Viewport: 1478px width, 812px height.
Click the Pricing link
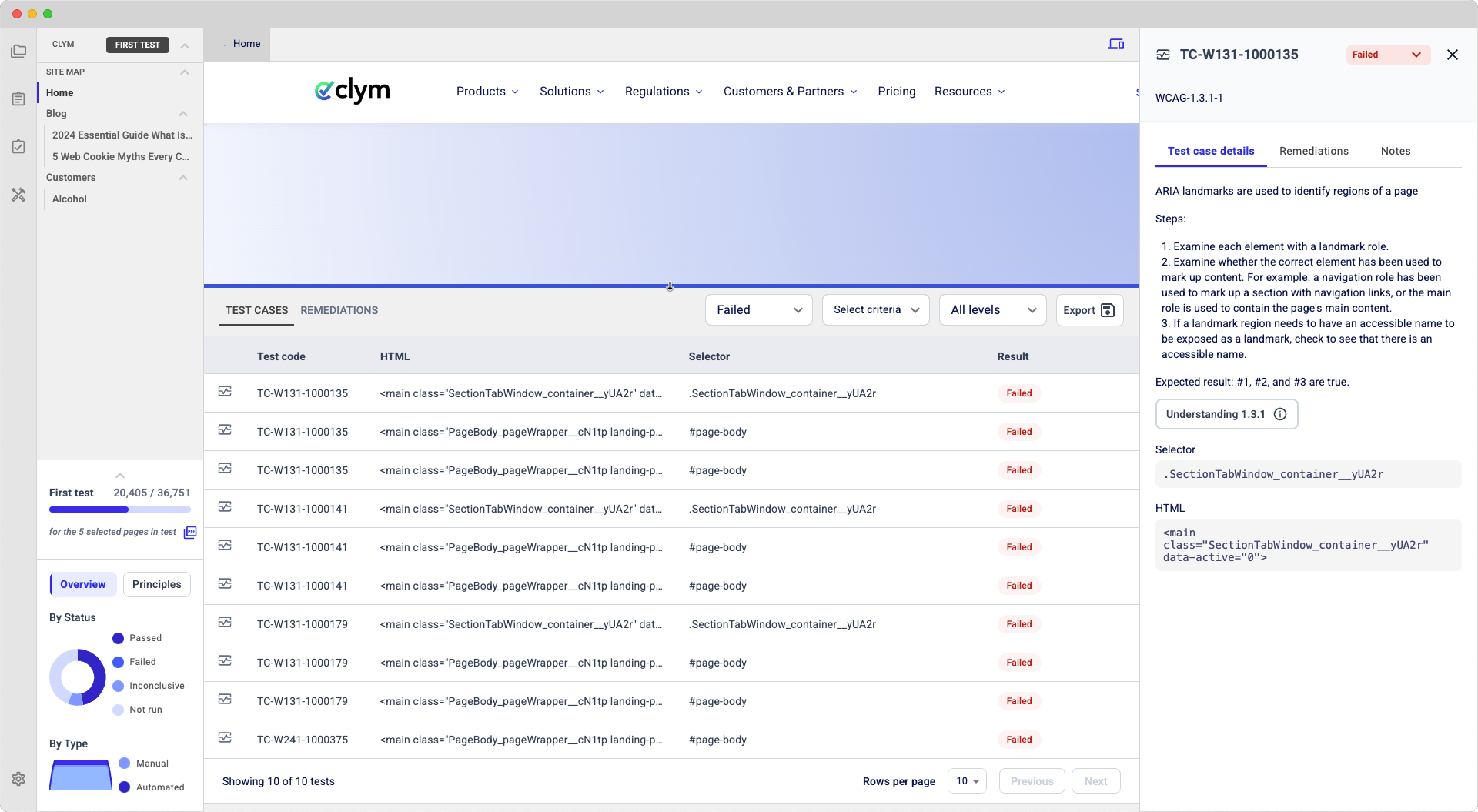[x=897, y=92]
